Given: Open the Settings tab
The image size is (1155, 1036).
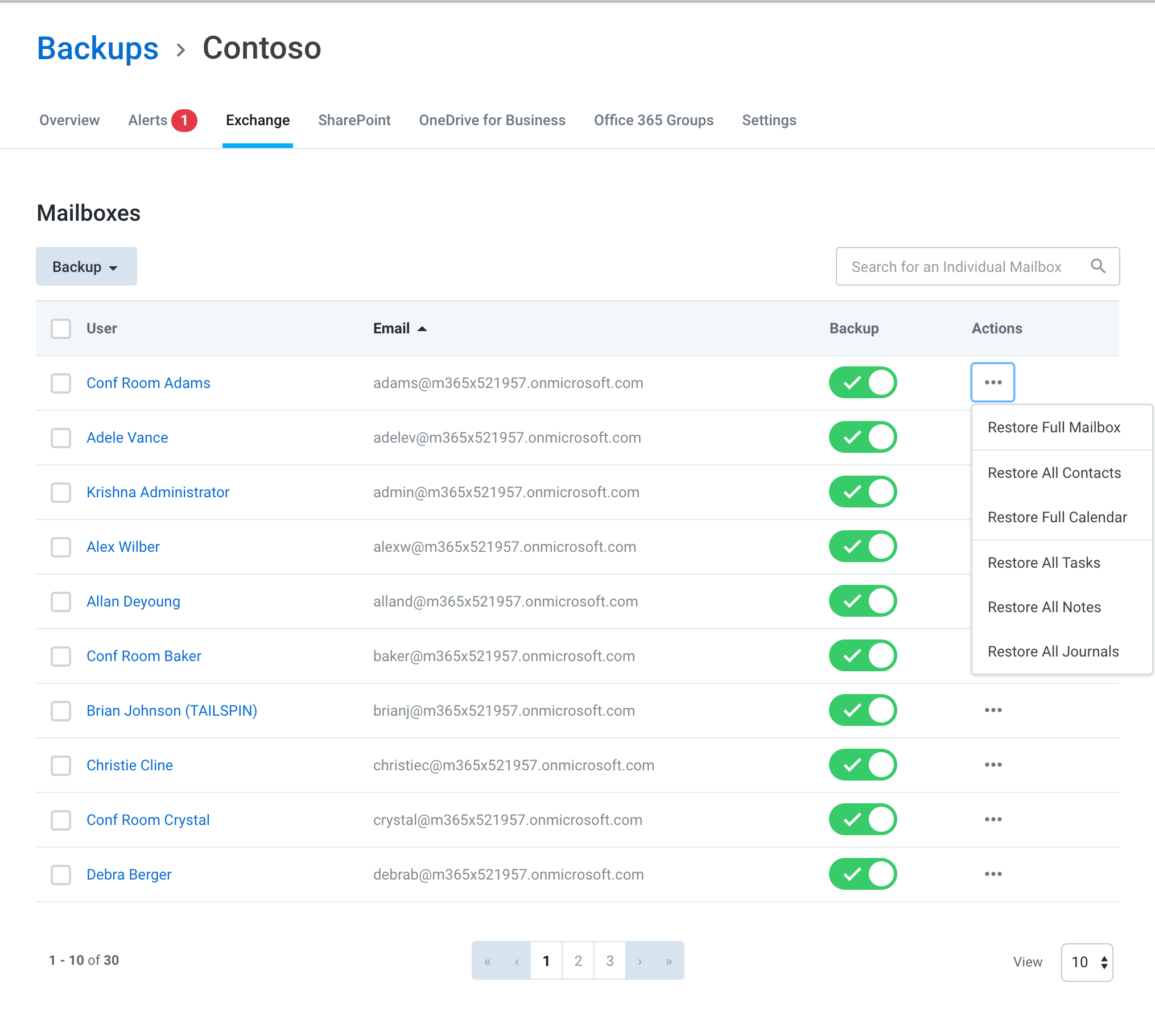Looking at the screenshot, I should (769, 120).
